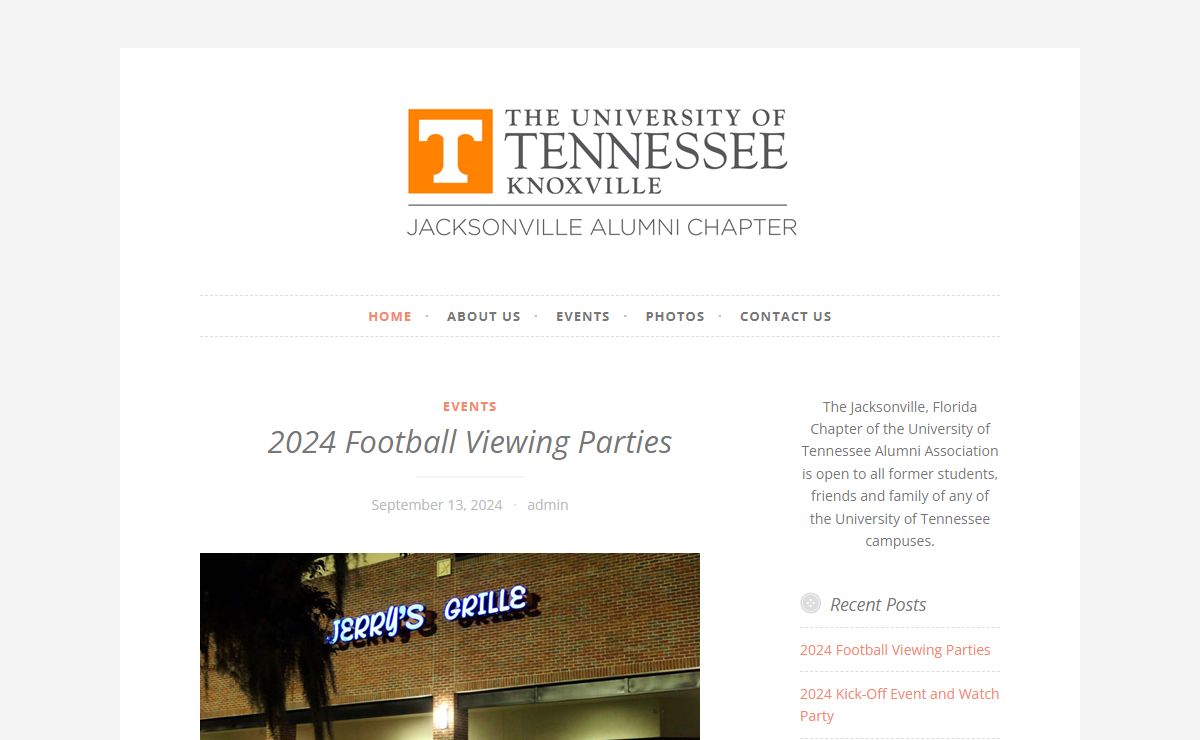Open the featured restaurant building photo
1200x740 pixels.
(450, 646)
